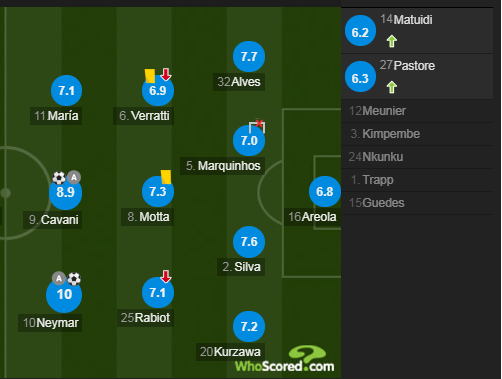Click Matuidi's green substitution-on arrow

392,41
